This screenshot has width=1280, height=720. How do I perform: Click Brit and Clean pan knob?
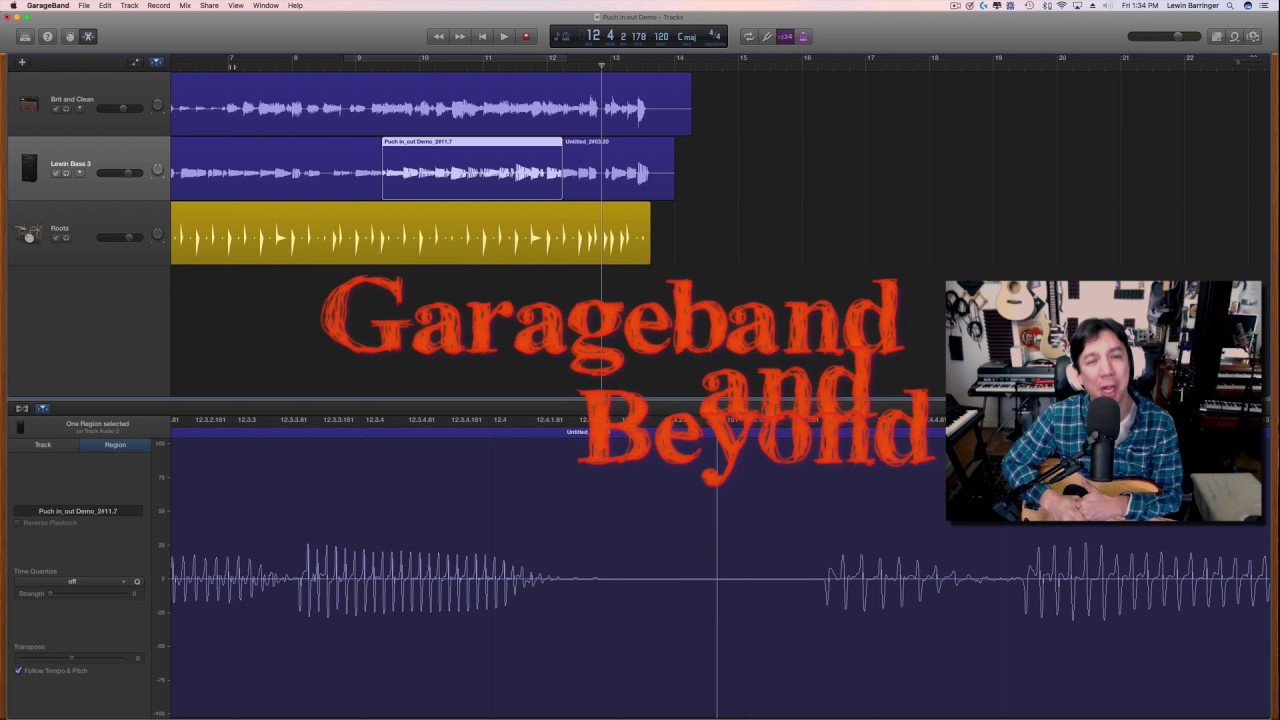157,105
